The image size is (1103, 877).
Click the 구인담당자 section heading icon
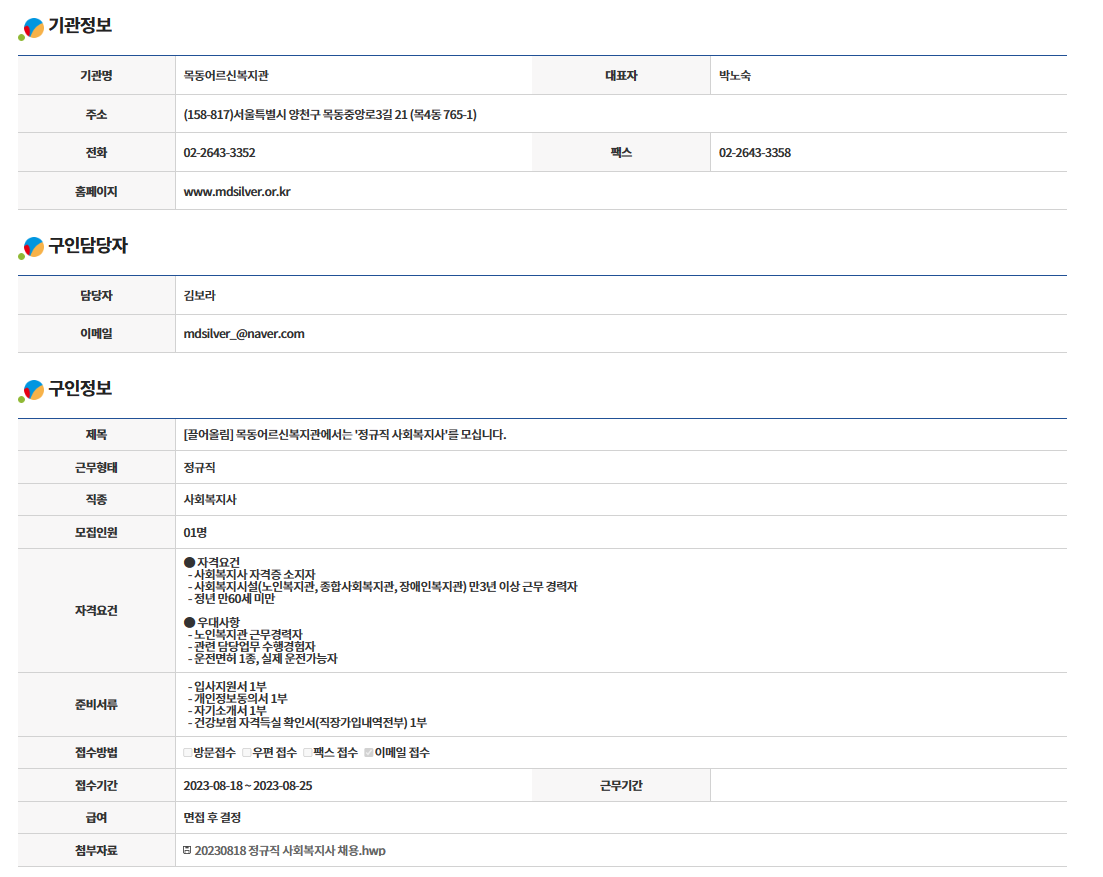pos(32,247)
